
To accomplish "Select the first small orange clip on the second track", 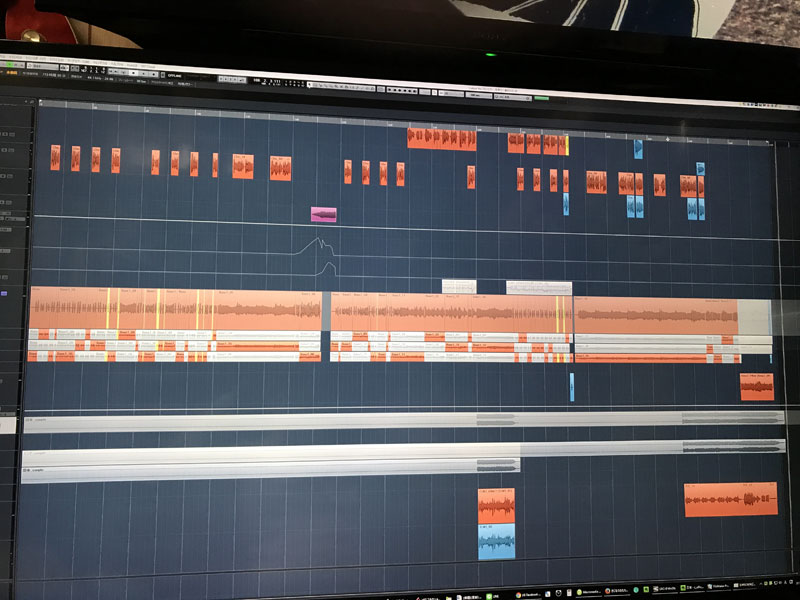I will 55,158.
